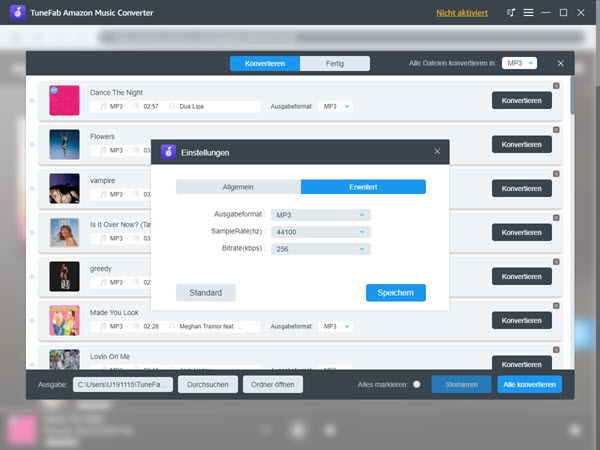The width and height of the screenshot is (600, 450).
Task: Click Standard button to reset settings
Action: [x=206, y=293]
